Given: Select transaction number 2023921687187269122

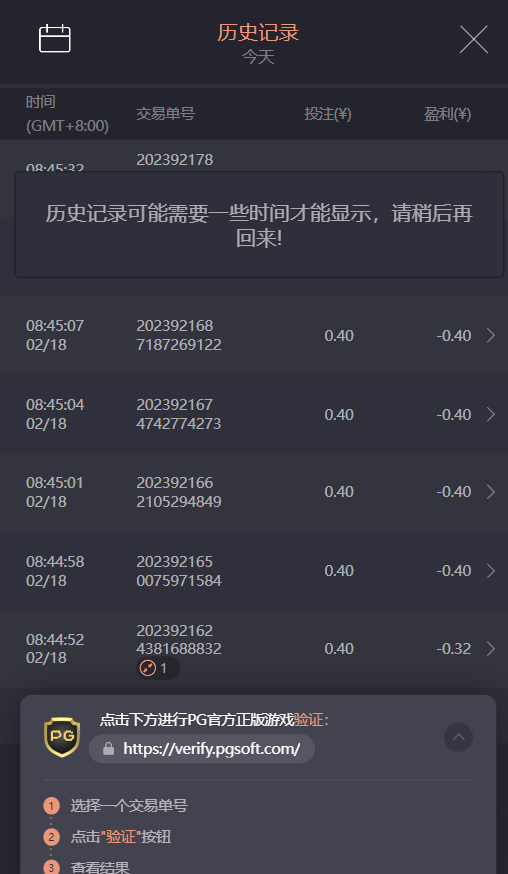Looking at the screenshot, I should [178, 335].
